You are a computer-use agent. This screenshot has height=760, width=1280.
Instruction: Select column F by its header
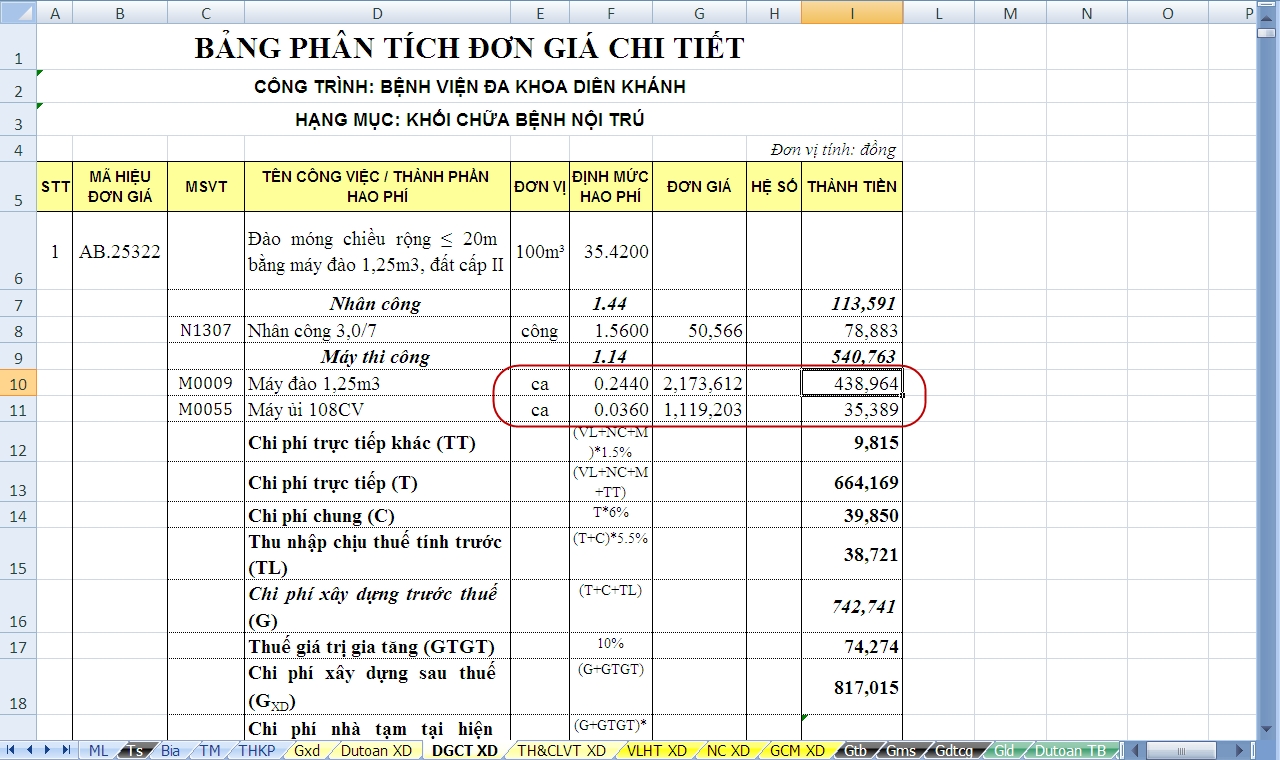(x=611, y=12)
